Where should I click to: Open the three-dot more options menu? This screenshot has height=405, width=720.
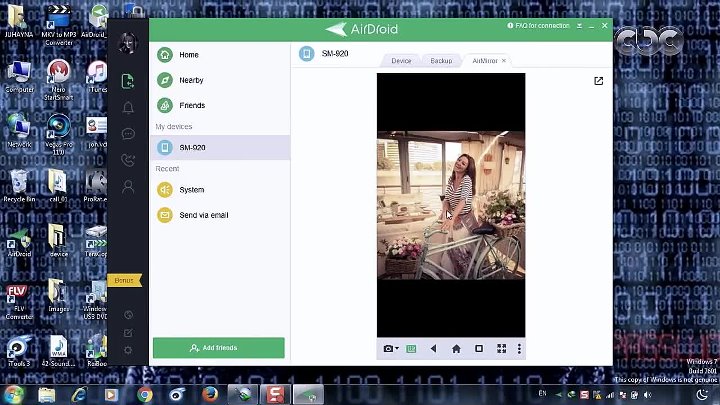520,349
